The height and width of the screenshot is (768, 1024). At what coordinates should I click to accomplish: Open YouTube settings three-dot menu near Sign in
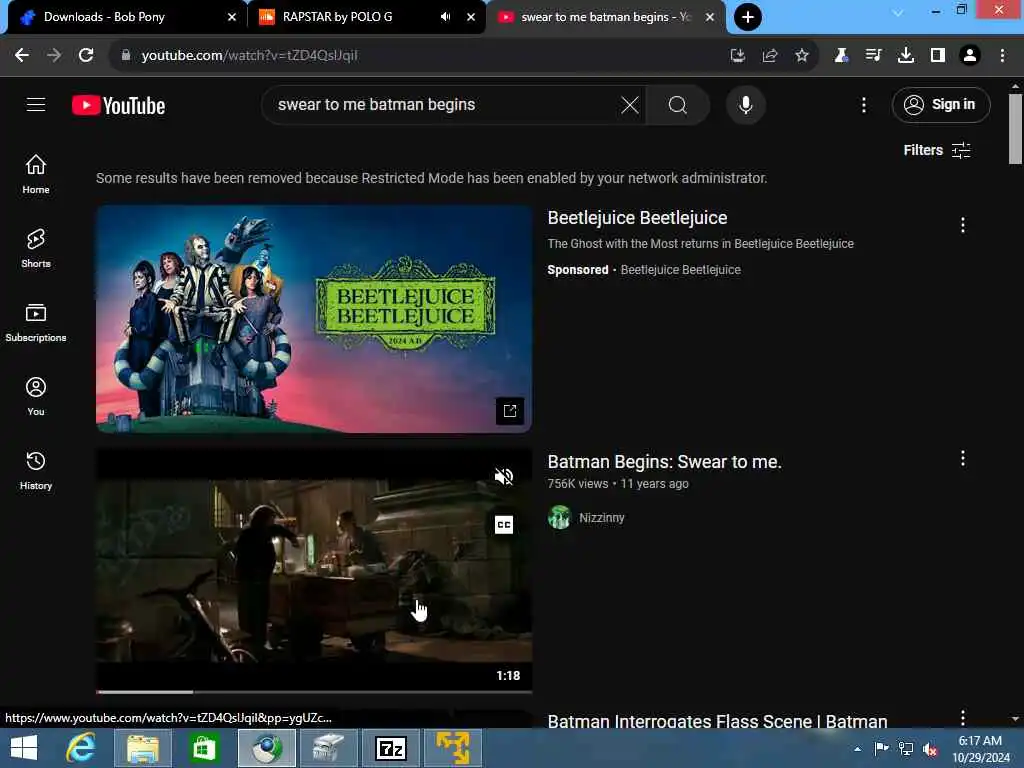tap(863, 104)
